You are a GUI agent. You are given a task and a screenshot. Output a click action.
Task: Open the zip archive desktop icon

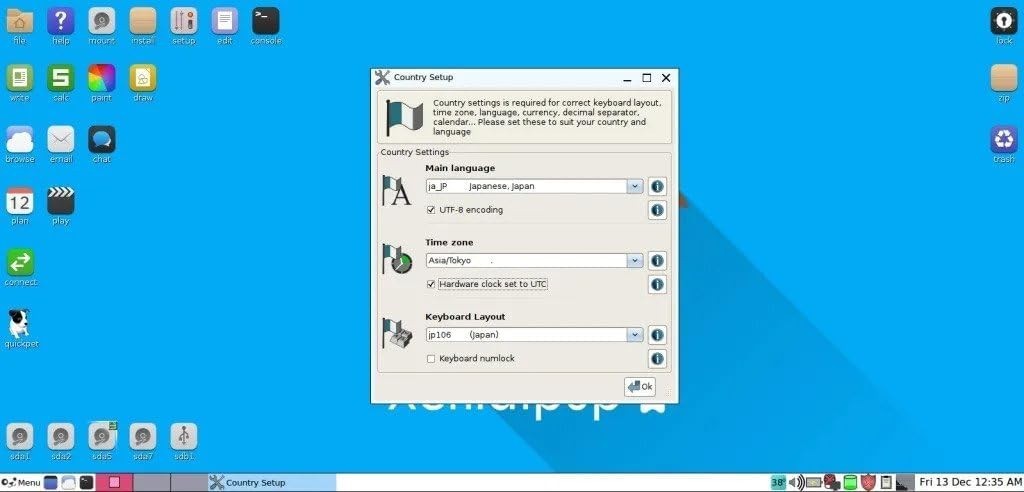[x=1004, y=78]
